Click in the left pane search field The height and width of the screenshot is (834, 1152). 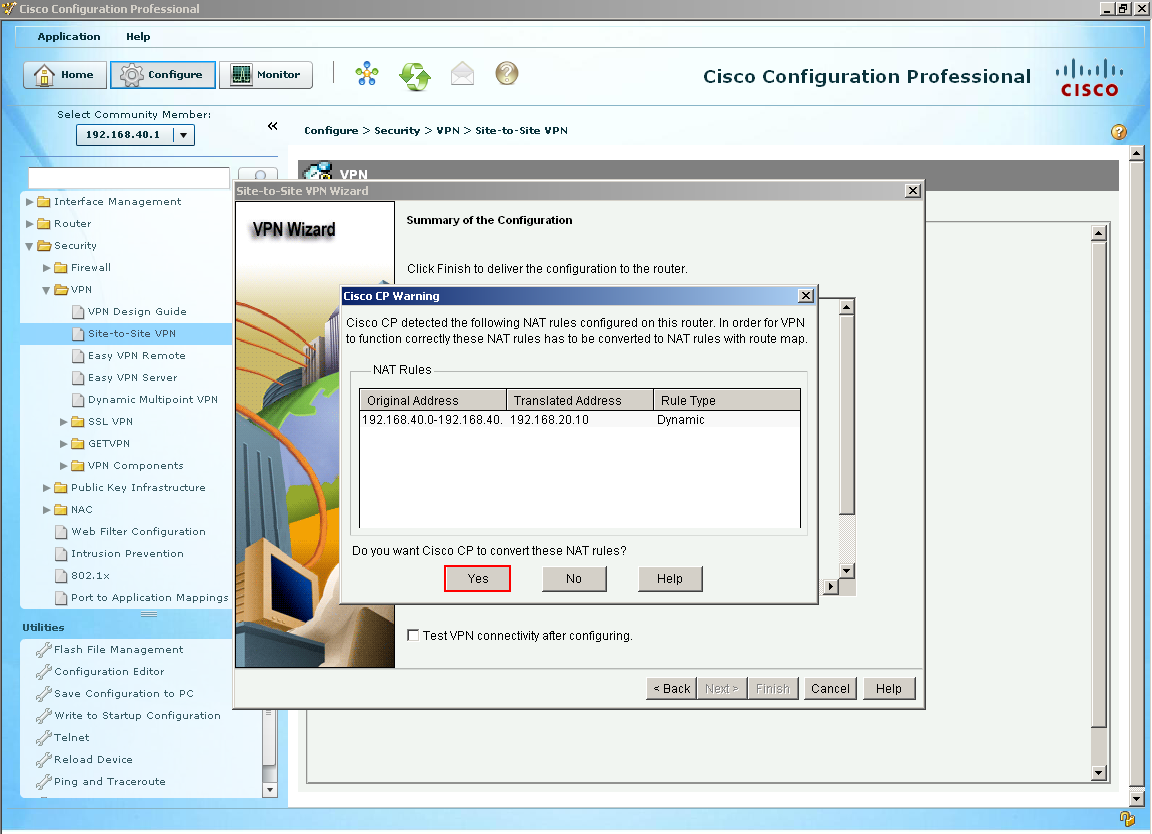point(129,177)
